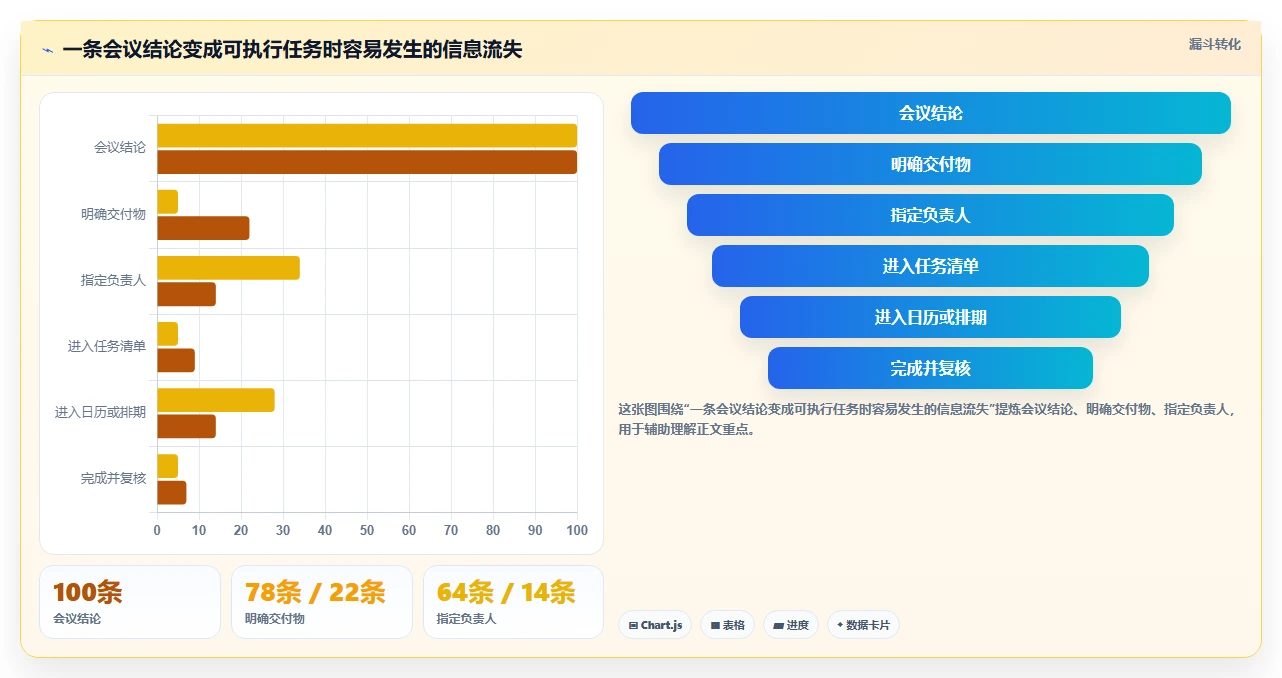Click the brown bar for 会议结论
Image resolution: width=1282 pixels, height=678 pixels.
click(x=367, y=162)
